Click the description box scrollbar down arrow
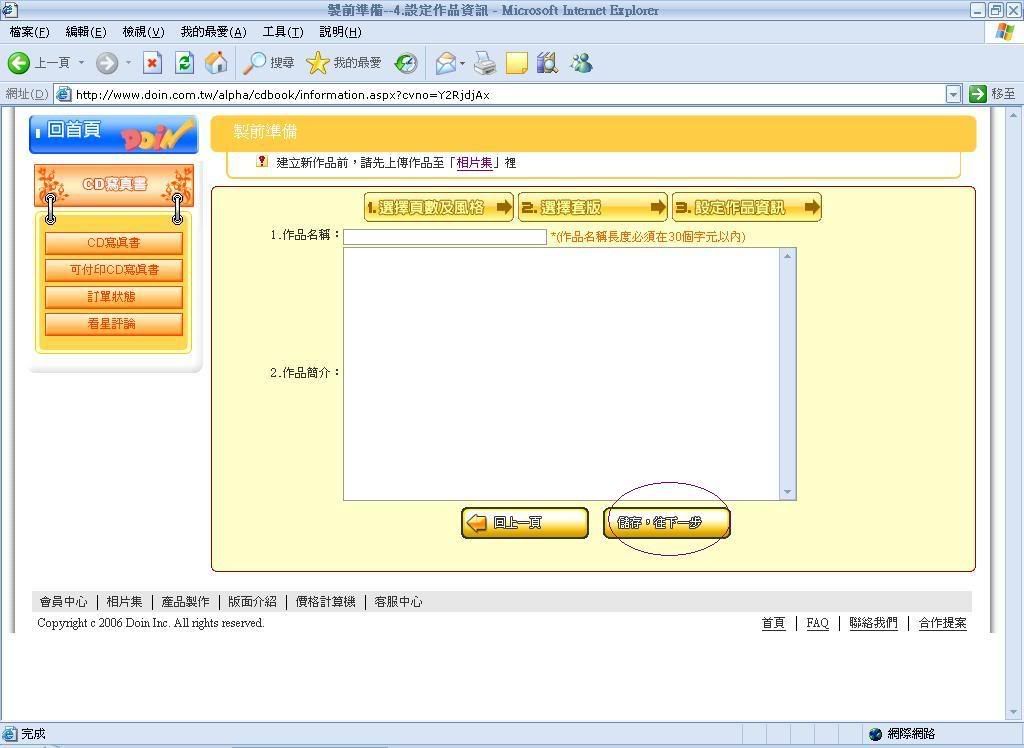Image resolution: width=1024 pixels, height=748 pixels. click(x=788, y=492)
